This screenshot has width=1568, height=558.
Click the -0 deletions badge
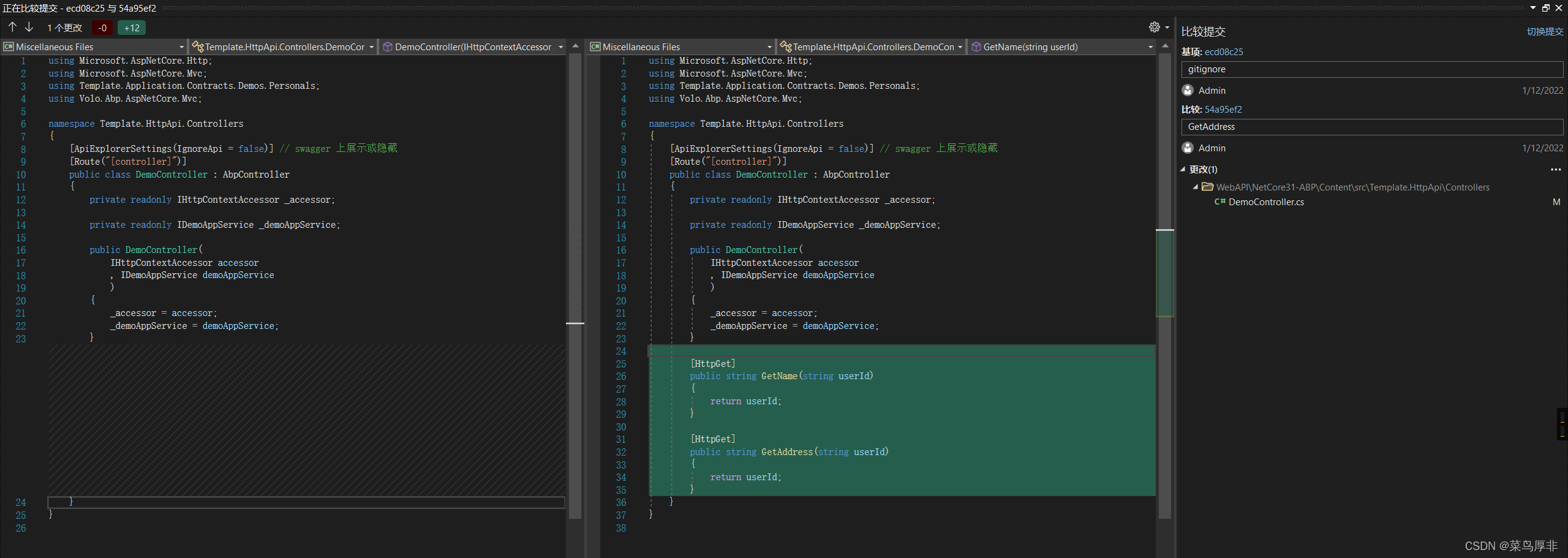pos(102,28)
